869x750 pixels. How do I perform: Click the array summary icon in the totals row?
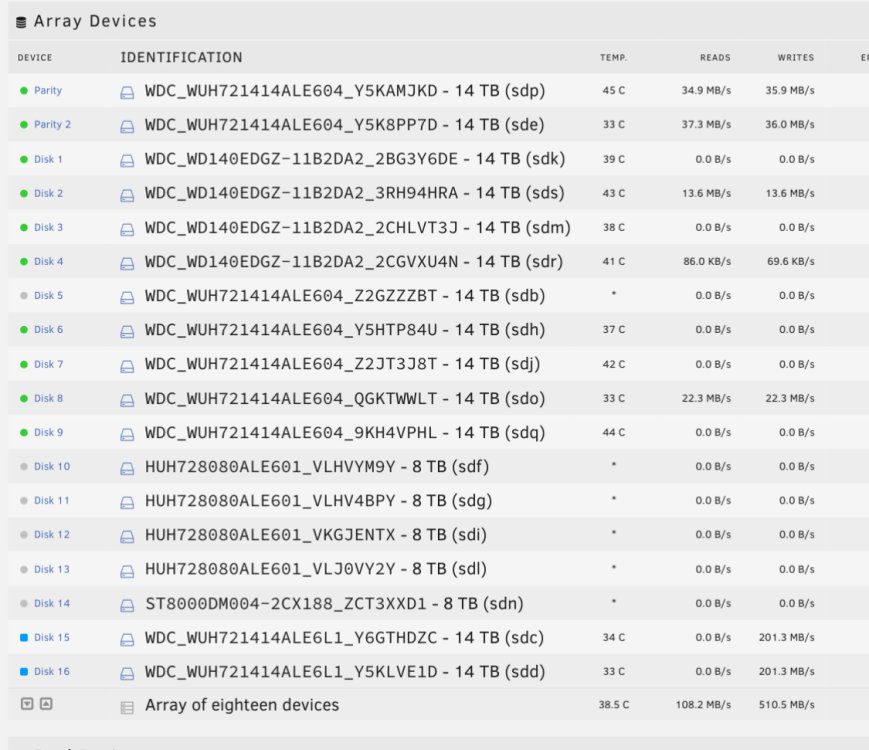[x=127, y=707]
